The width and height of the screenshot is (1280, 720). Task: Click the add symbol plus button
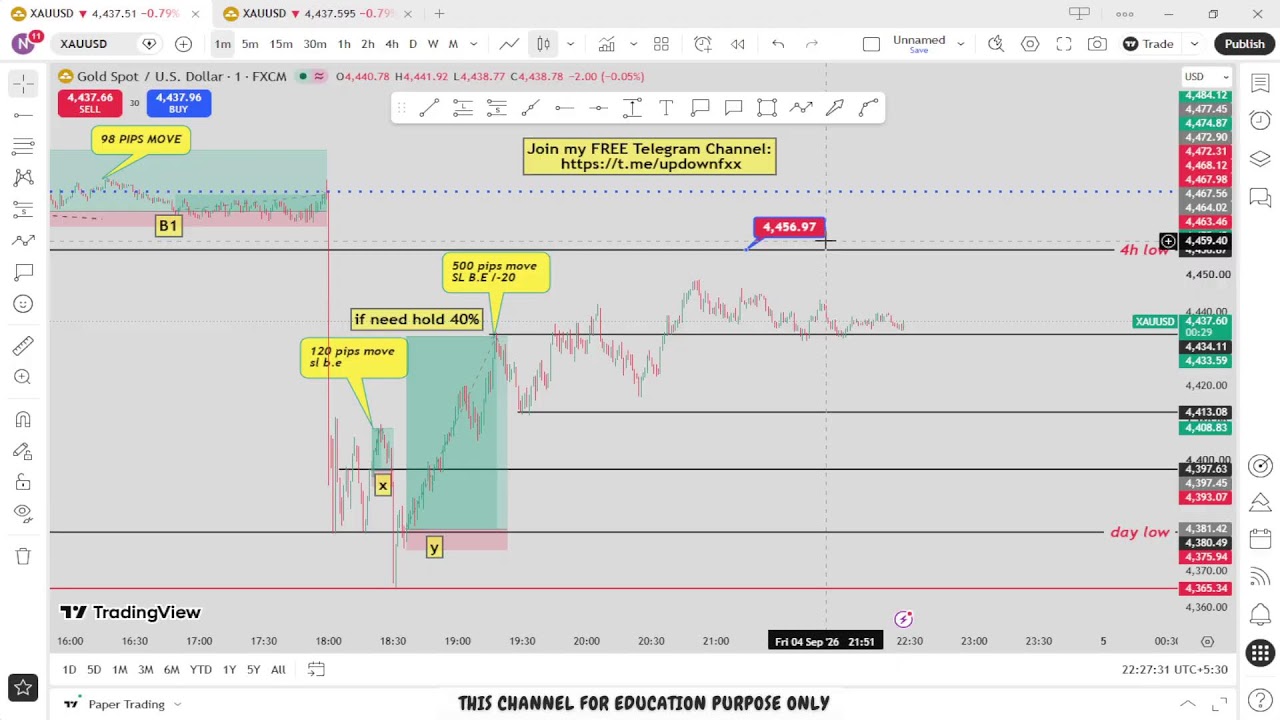[x=183, y=44]
